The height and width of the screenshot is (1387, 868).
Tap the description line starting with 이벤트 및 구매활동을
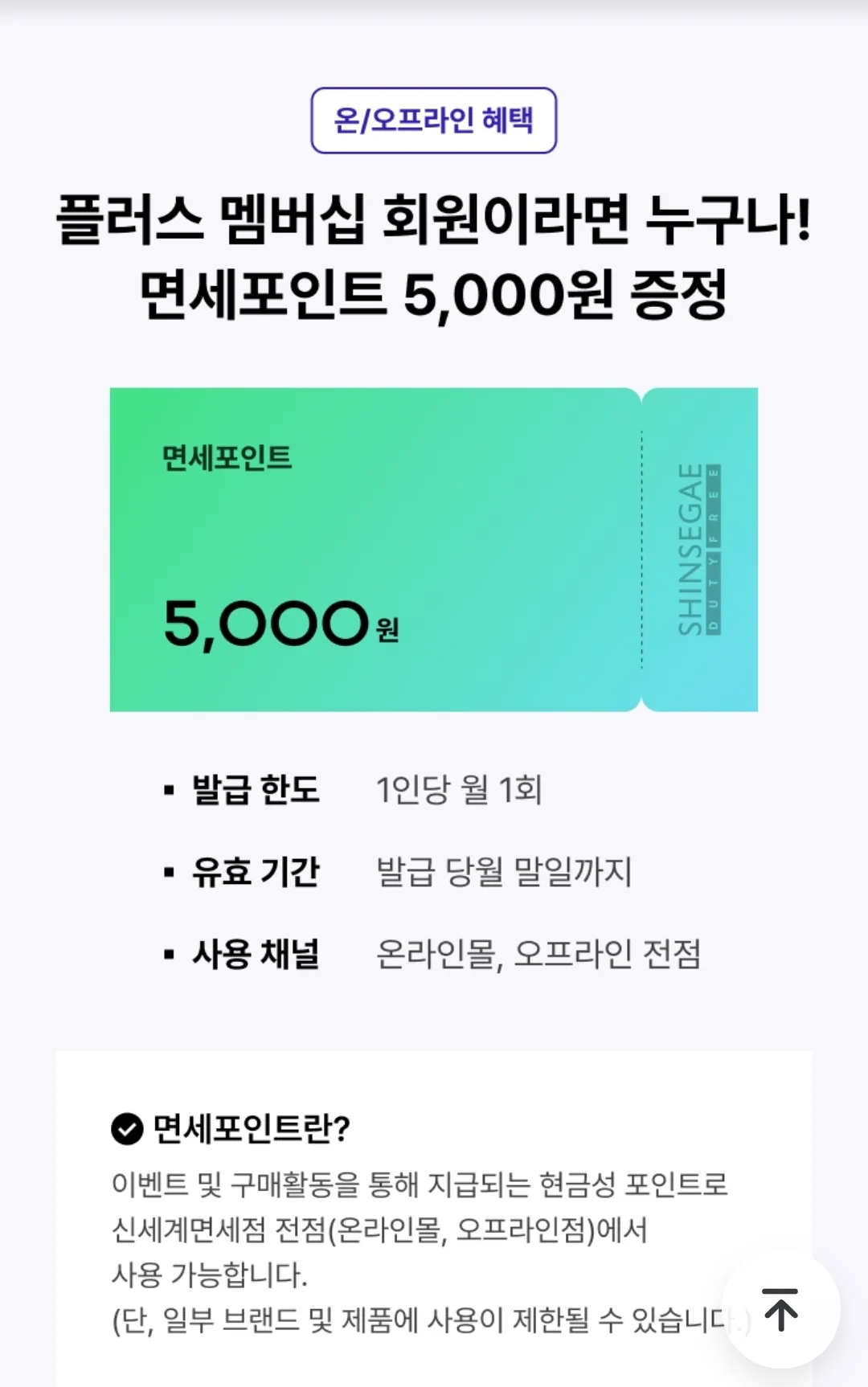(420, 1184)
